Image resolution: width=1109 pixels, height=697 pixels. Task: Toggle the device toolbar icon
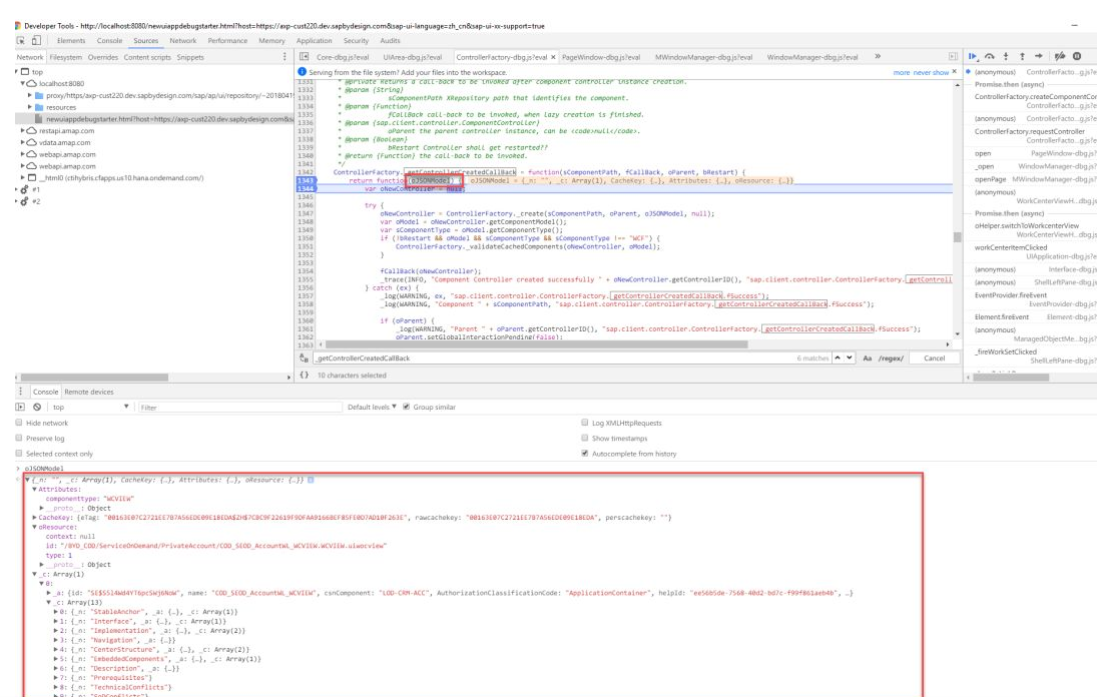click(36, 40)
